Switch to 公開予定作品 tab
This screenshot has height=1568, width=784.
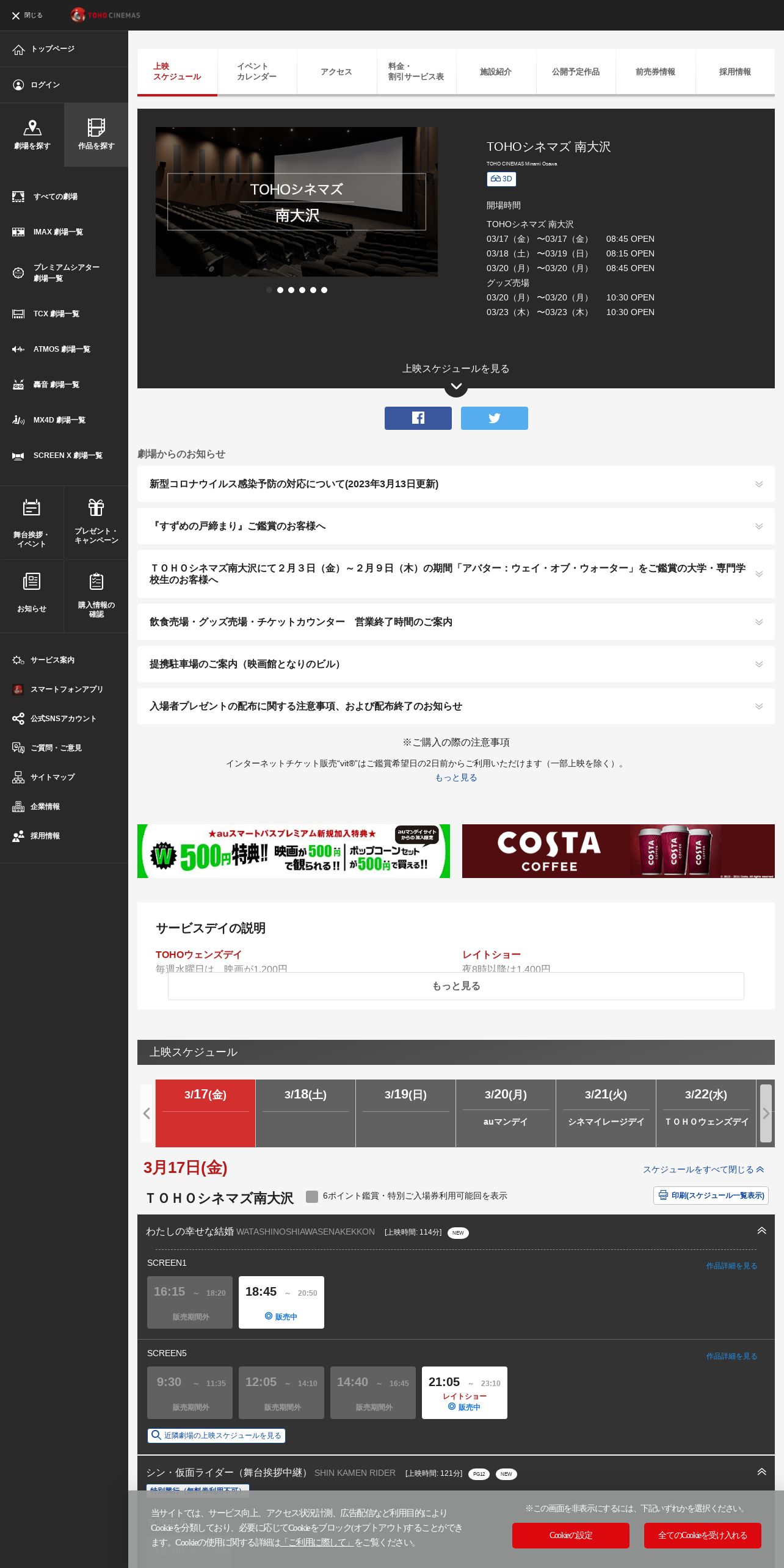click(x=576, y=72)
